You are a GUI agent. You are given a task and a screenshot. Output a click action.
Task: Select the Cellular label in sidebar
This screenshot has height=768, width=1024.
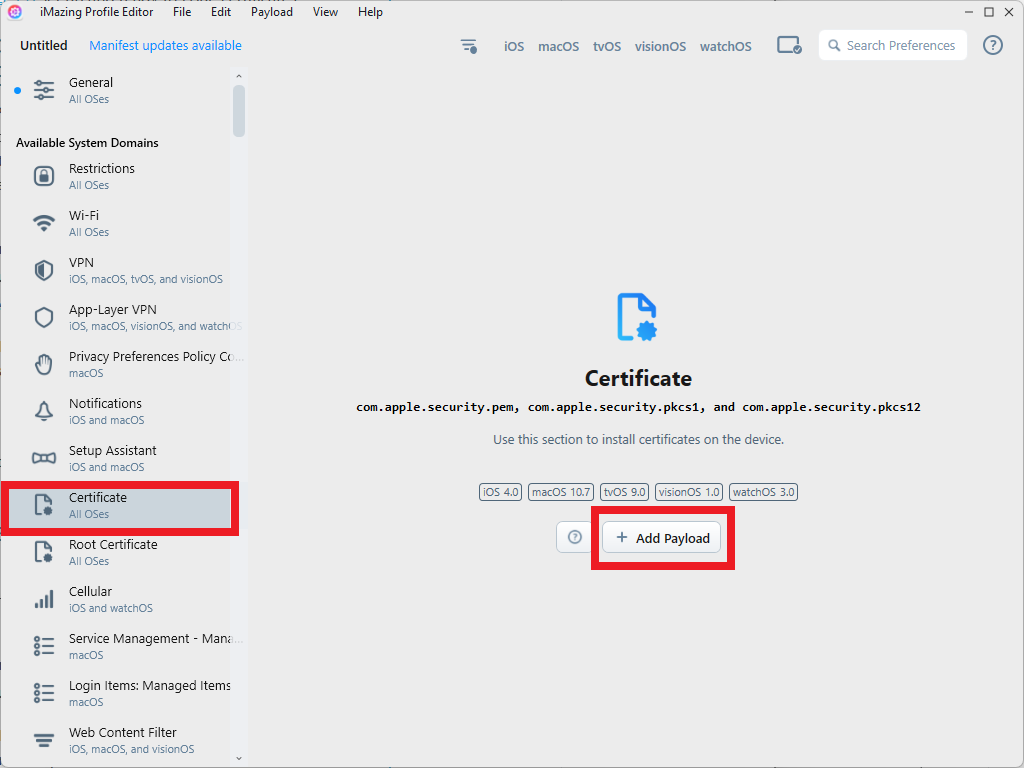(90, 591)
